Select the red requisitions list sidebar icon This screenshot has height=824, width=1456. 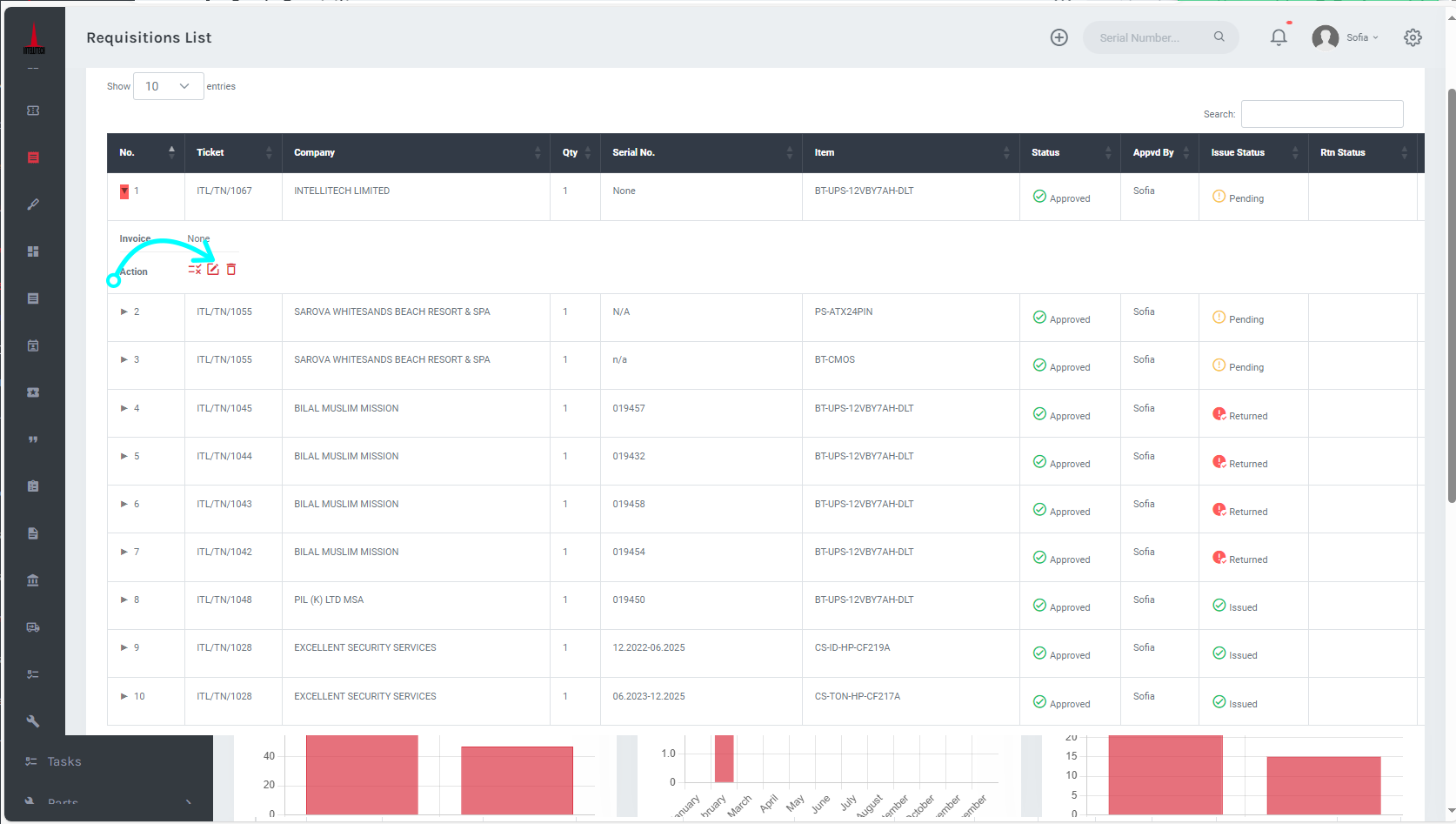click(x=33, y=157)
